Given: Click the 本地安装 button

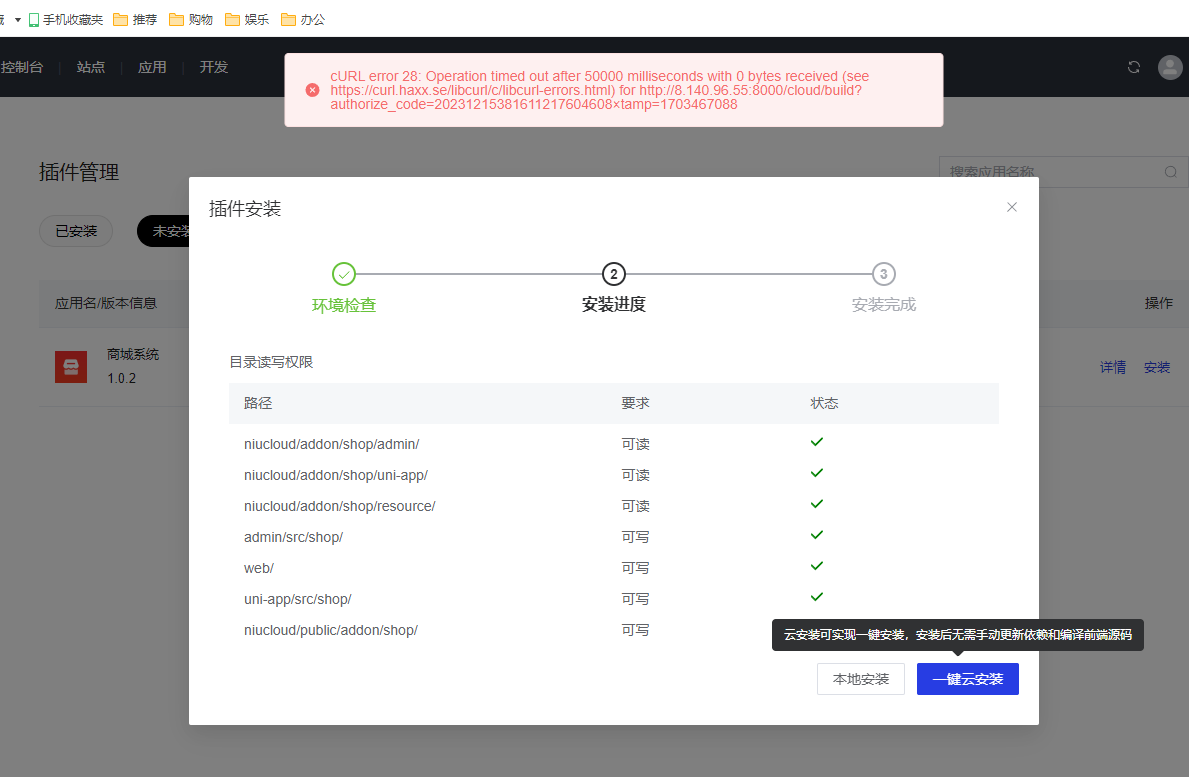Looking at the screenshot, I should point(860,679).
